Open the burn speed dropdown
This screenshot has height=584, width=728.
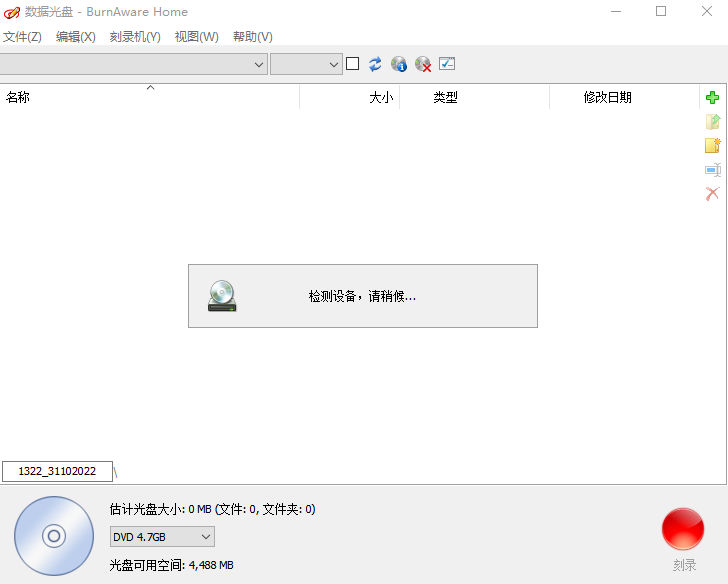306,64
